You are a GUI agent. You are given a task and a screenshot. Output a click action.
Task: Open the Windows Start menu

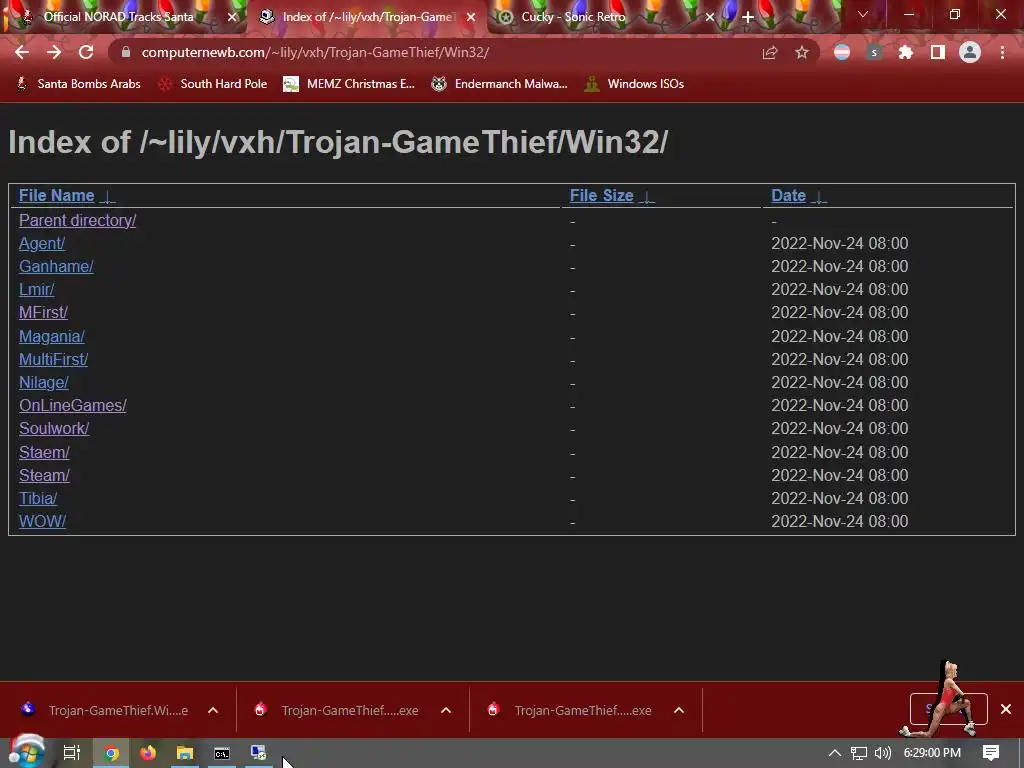[27, 752]
